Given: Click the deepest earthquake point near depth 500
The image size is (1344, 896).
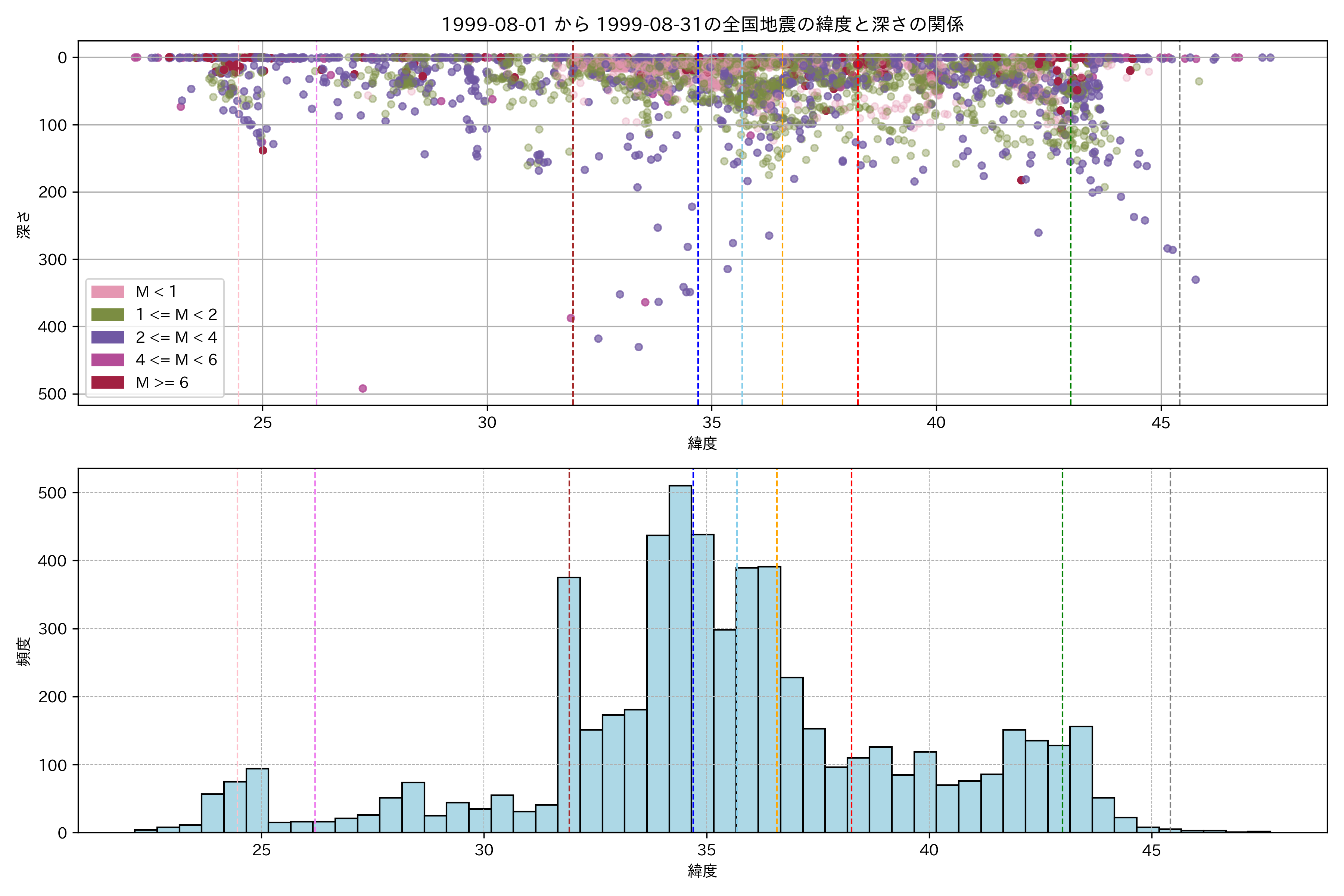Looking at the screenshot, I should [362, 389].
